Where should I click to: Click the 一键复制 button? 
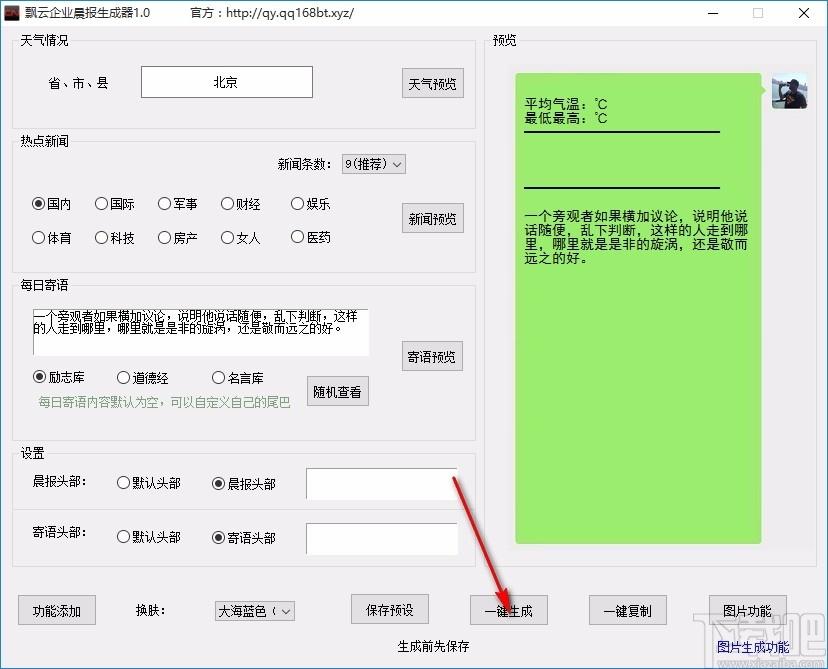pyautogui.click(x=628, y=610)
